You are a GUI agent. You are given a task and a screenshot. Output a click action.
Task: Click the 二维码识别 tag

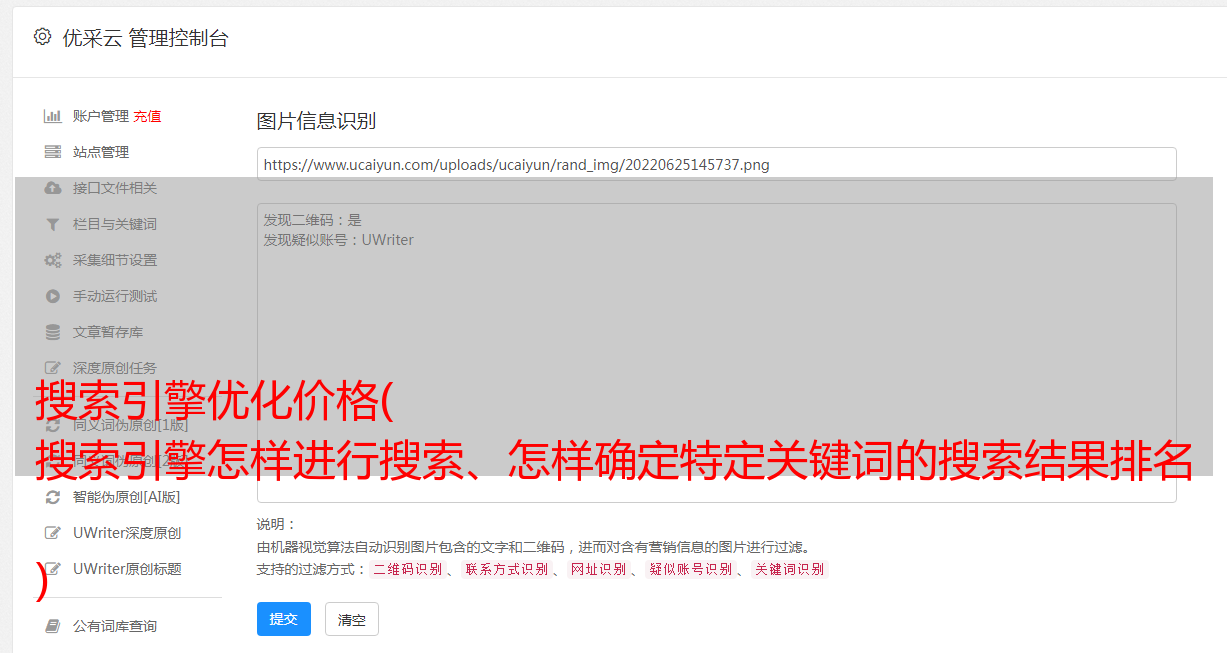point(407,569)
